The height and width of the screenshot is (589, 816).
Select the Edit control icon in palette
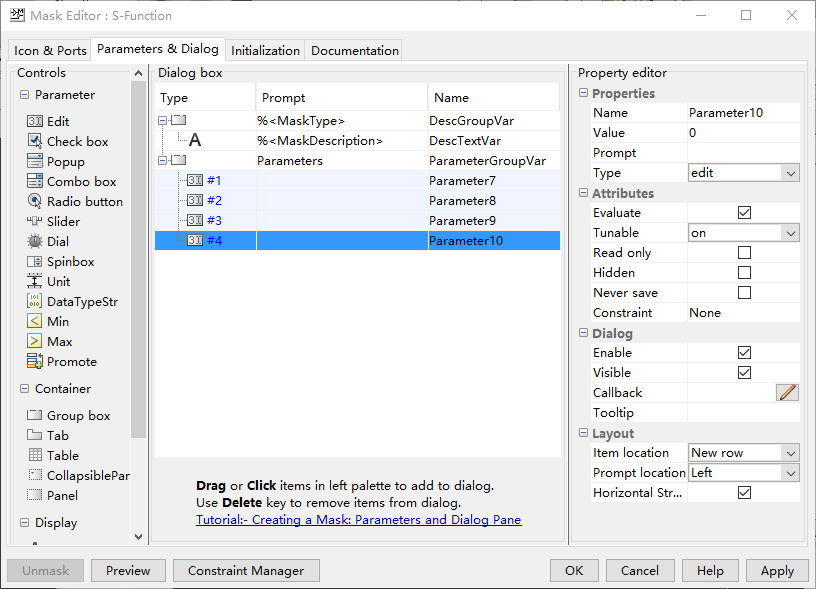[x=34, y=121]
